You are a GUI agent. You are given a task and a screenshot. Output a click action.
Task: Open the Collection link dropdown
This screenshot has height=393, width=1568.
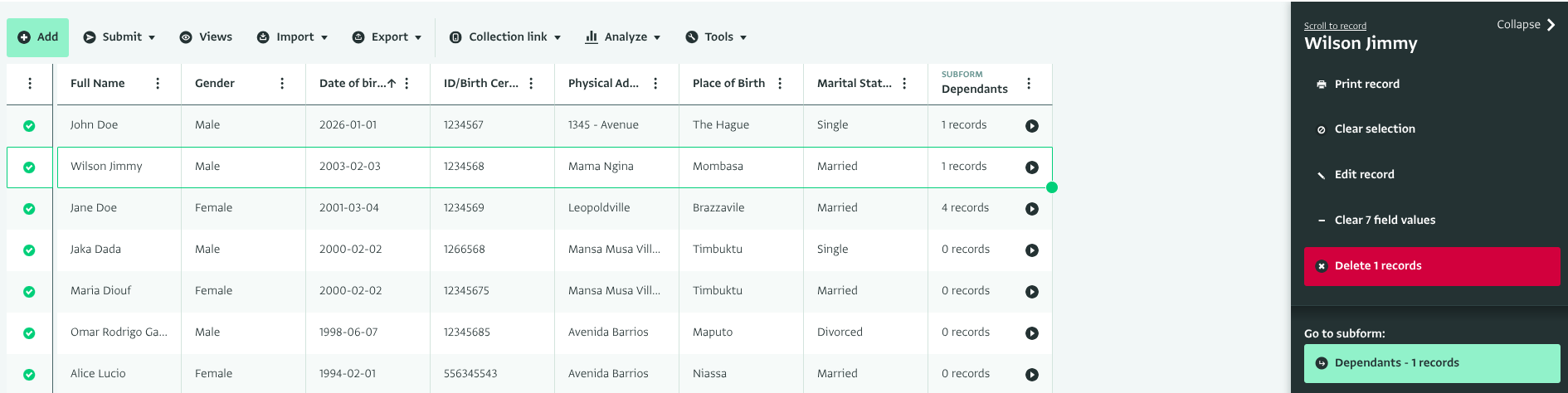pos(505,37)
